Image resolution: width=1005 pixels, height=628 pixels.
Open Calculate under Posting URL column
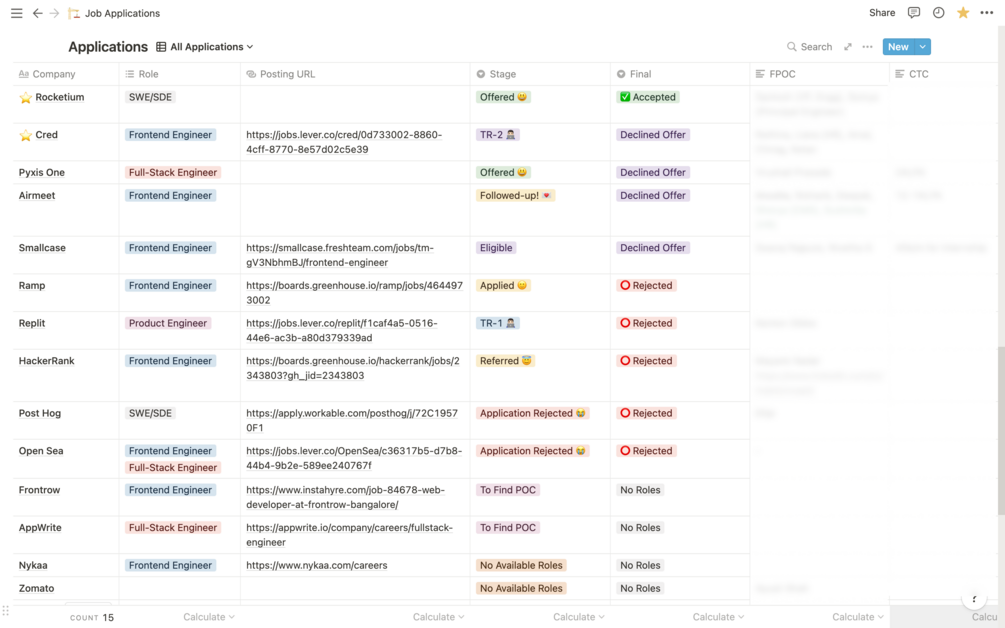tap(438, 617)
